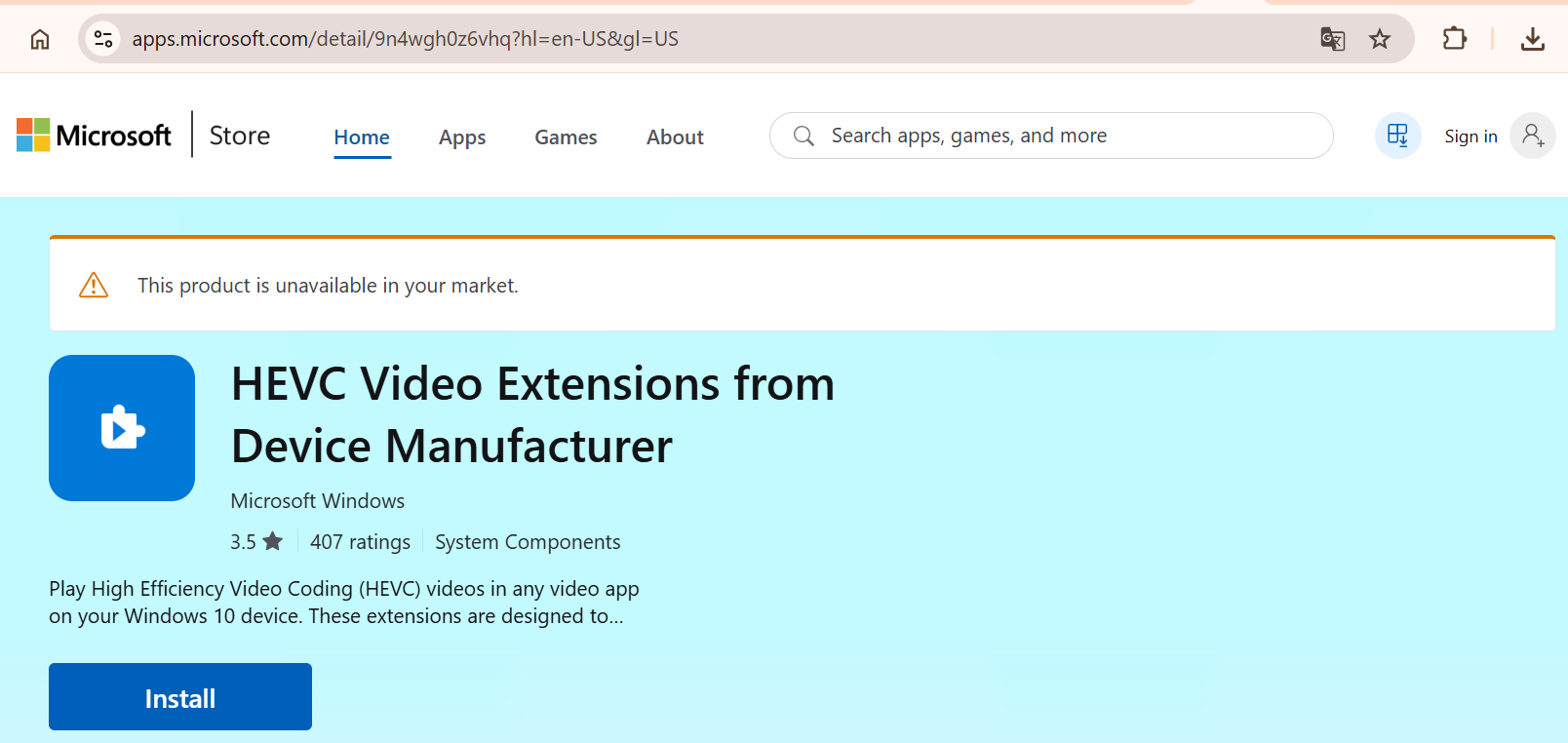Click the Sign in link
This screenshot has height=743, width=1568.
[x=1470, y=137]
